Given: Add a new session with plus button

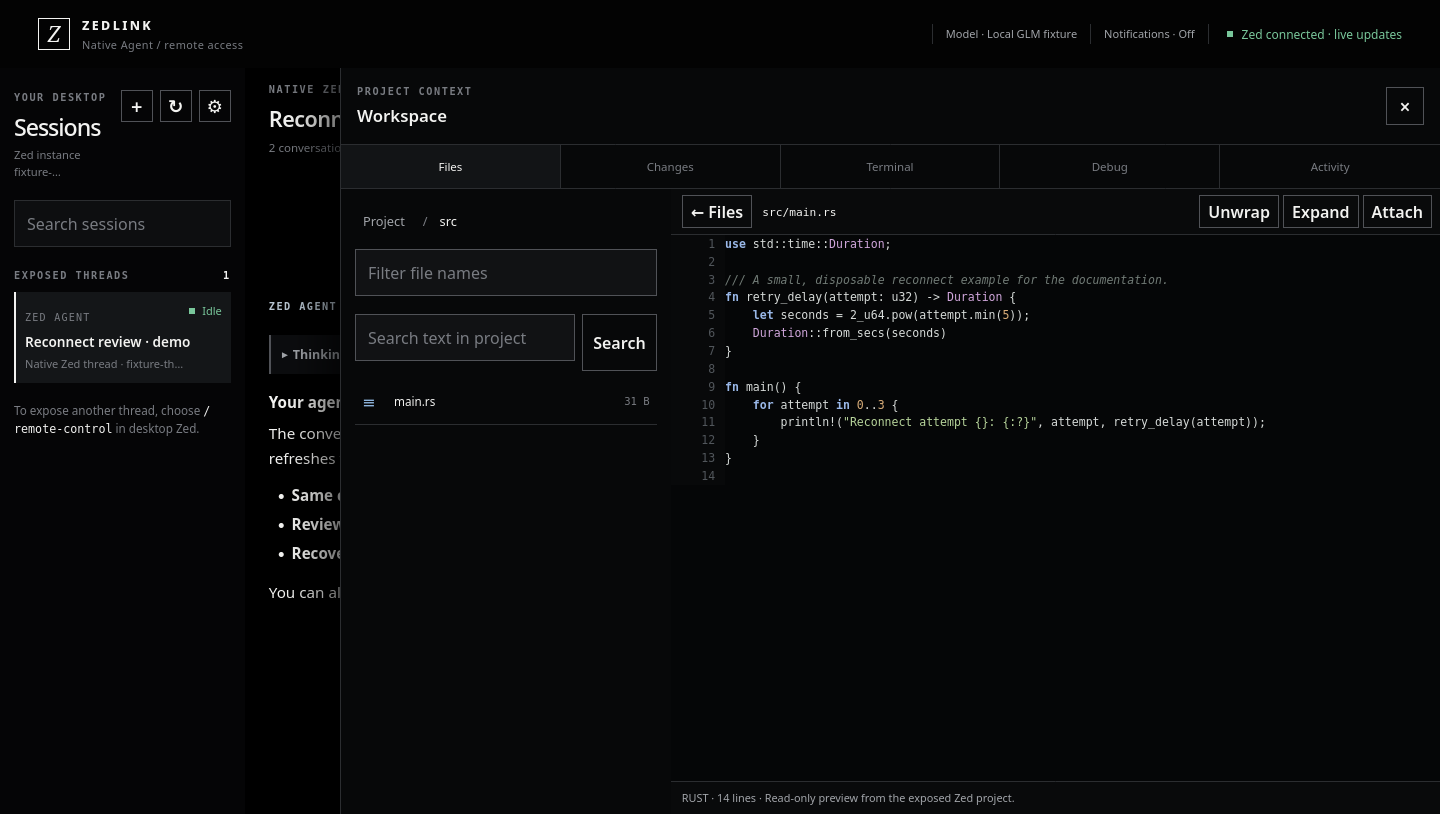Looking at the screenshot, I should 137,106.
